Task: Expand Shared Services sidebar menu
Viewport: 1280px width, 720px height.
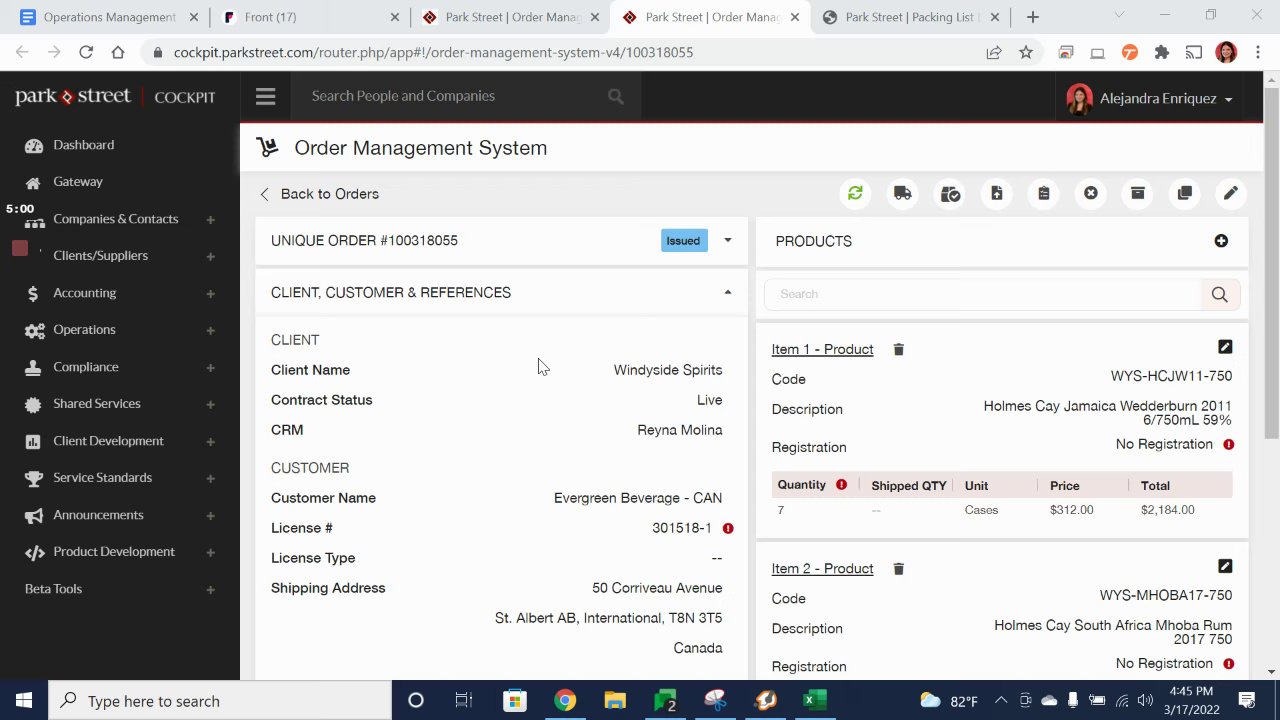Action: (x=210, y=404)
